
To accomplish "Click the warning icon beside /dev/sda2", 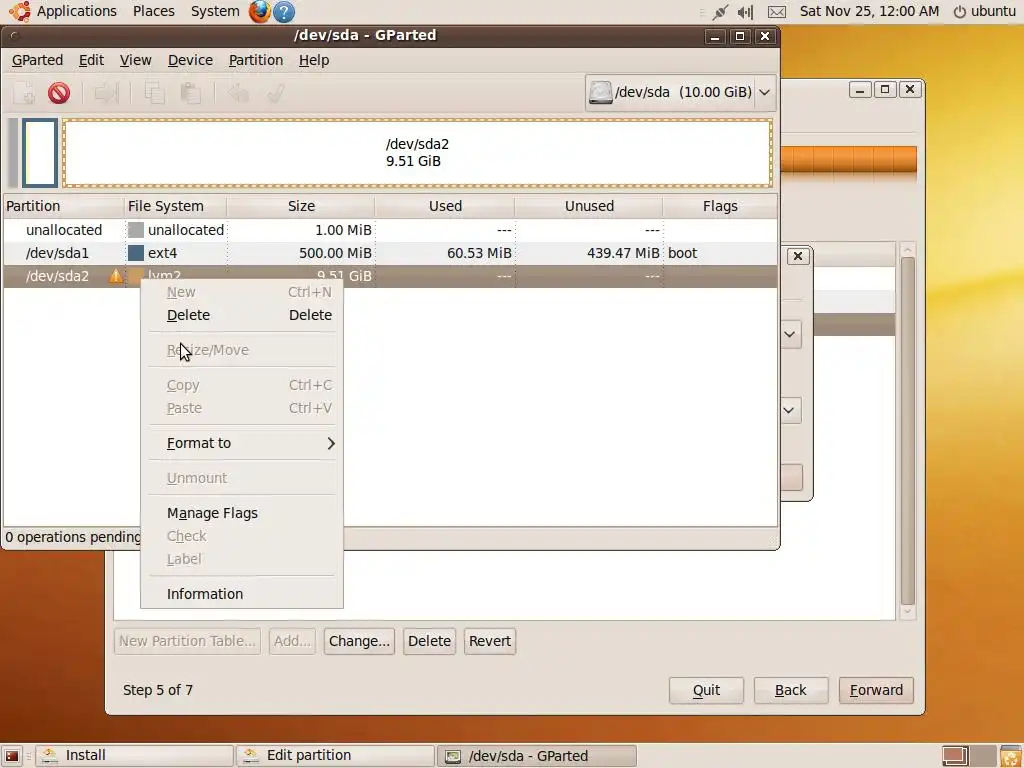I will pos(116,276).
